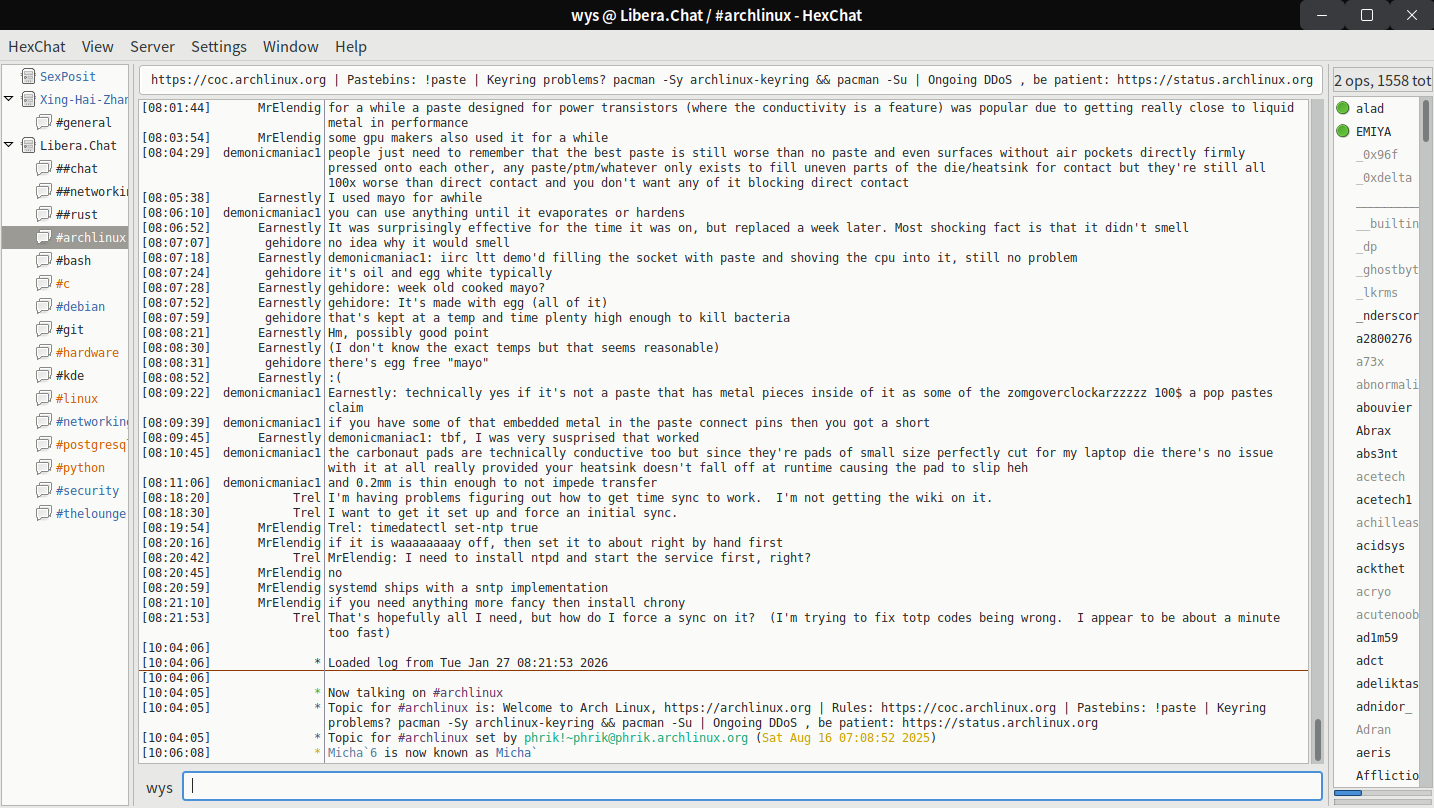Screen dimensions: 1434x808
Task: Click the #thelounge channel icon
Action: [44, 513]
